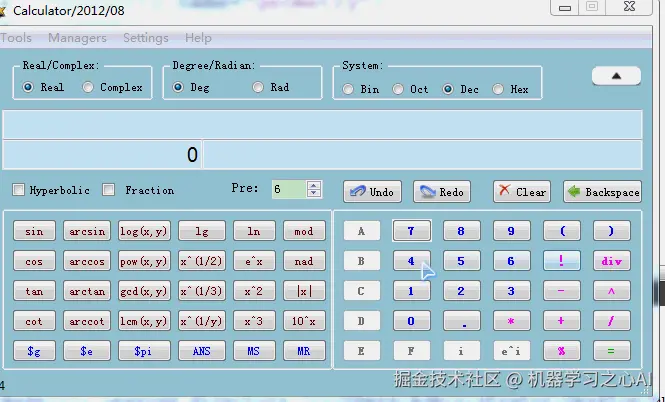Decrease precision with Pre spinner down arrow
This screenshot has height=402, width=665.
[x=314, y=193]
